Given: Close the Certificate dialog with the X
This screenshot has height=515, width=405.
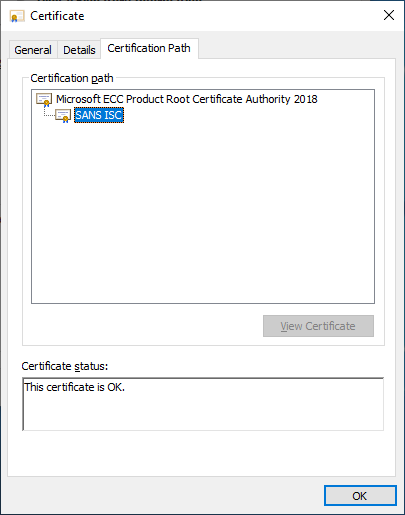Looking at the screenshot, I should tap(389, 15).
